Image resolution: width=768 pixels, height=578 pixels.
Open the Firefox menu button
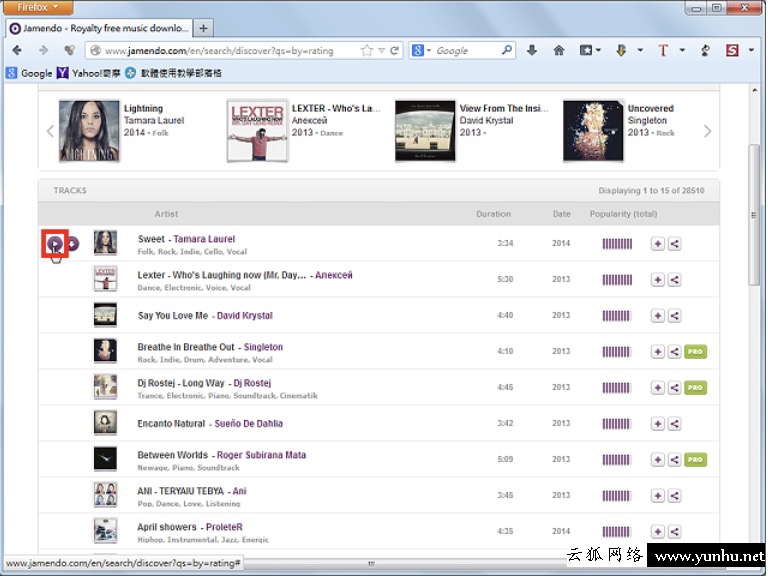tap(38, 7)
